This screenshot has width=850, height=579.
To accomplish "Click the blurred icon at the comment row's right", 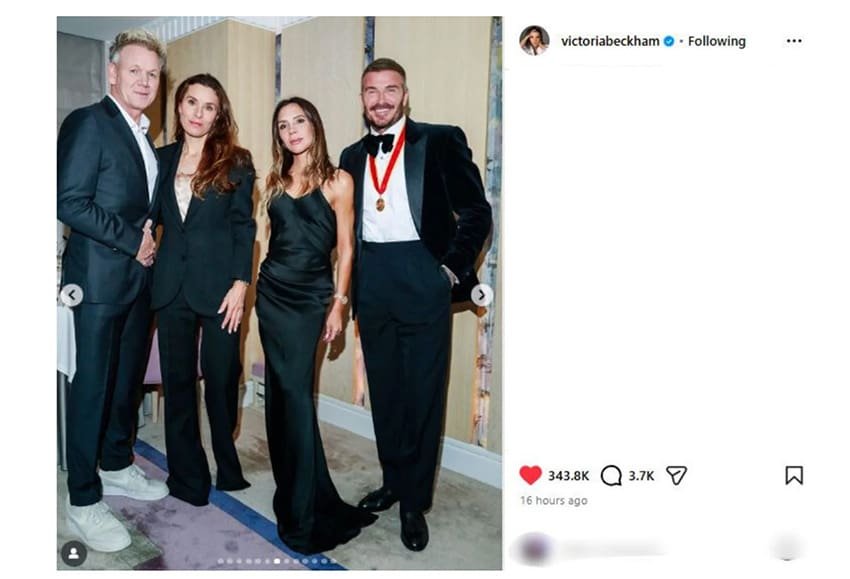I will (x=787, y=548).
